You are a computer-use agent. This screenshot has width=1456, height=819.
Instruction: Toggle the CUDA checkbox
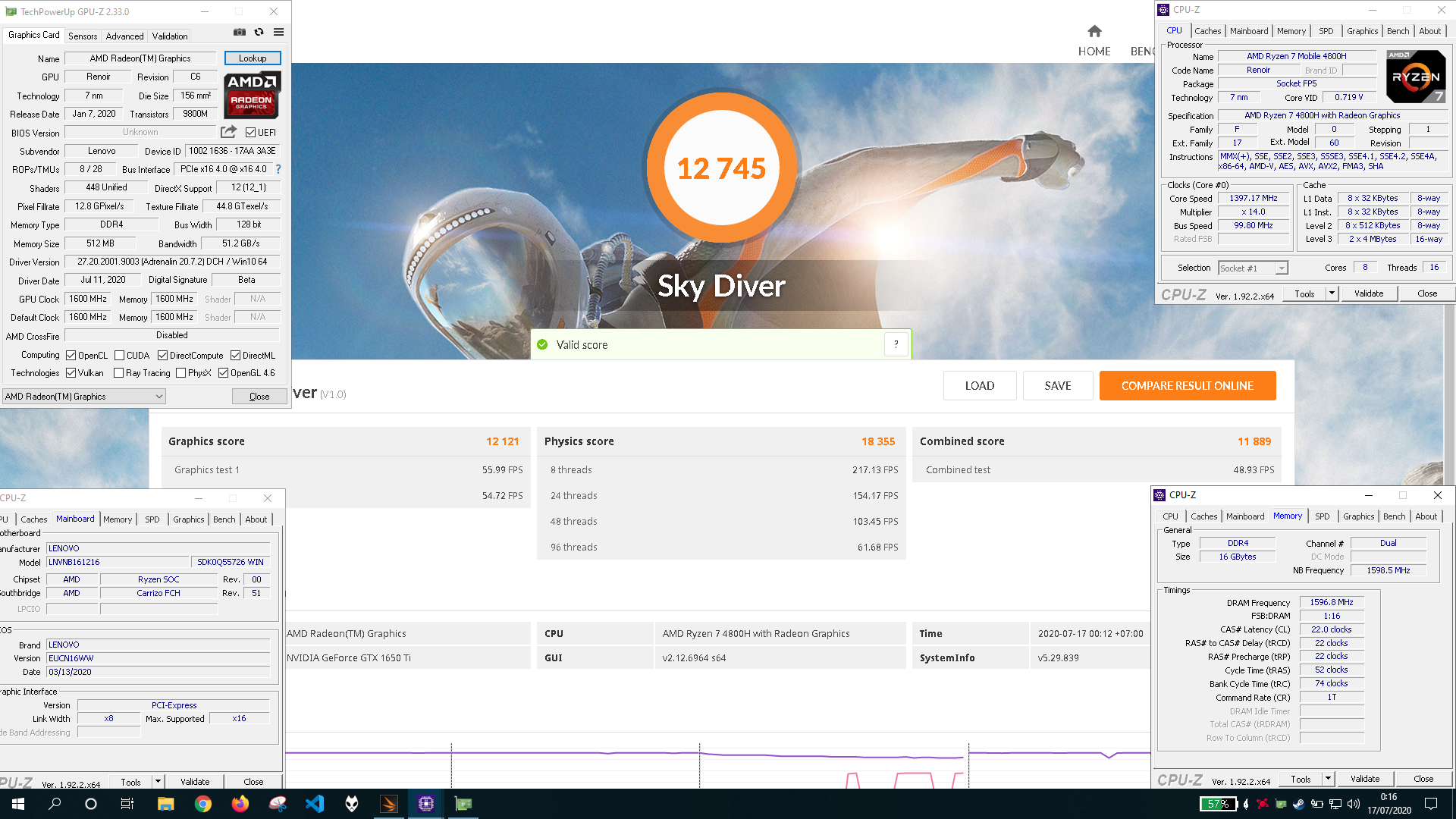tap(119, 355)
